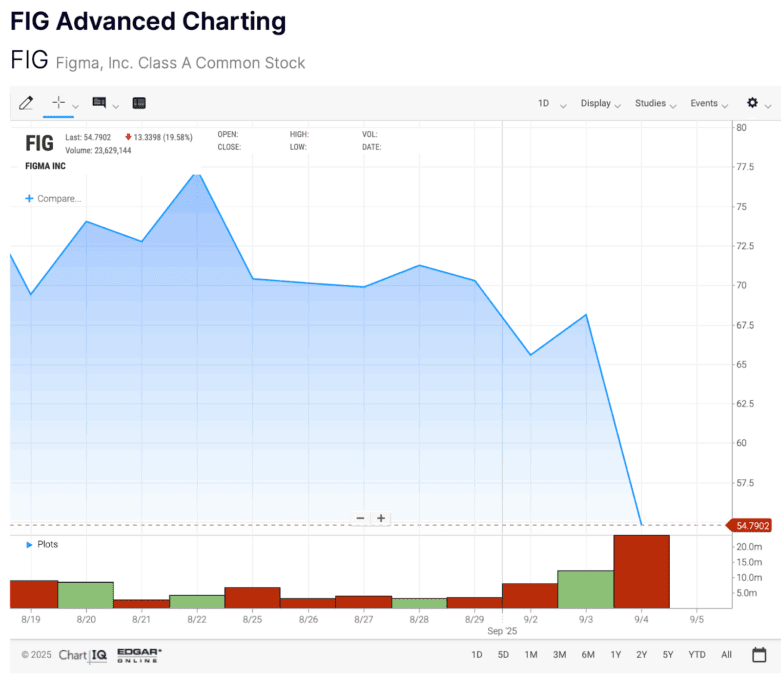
Task: Click the info tooltip icon
Action: tap(99, 103)
